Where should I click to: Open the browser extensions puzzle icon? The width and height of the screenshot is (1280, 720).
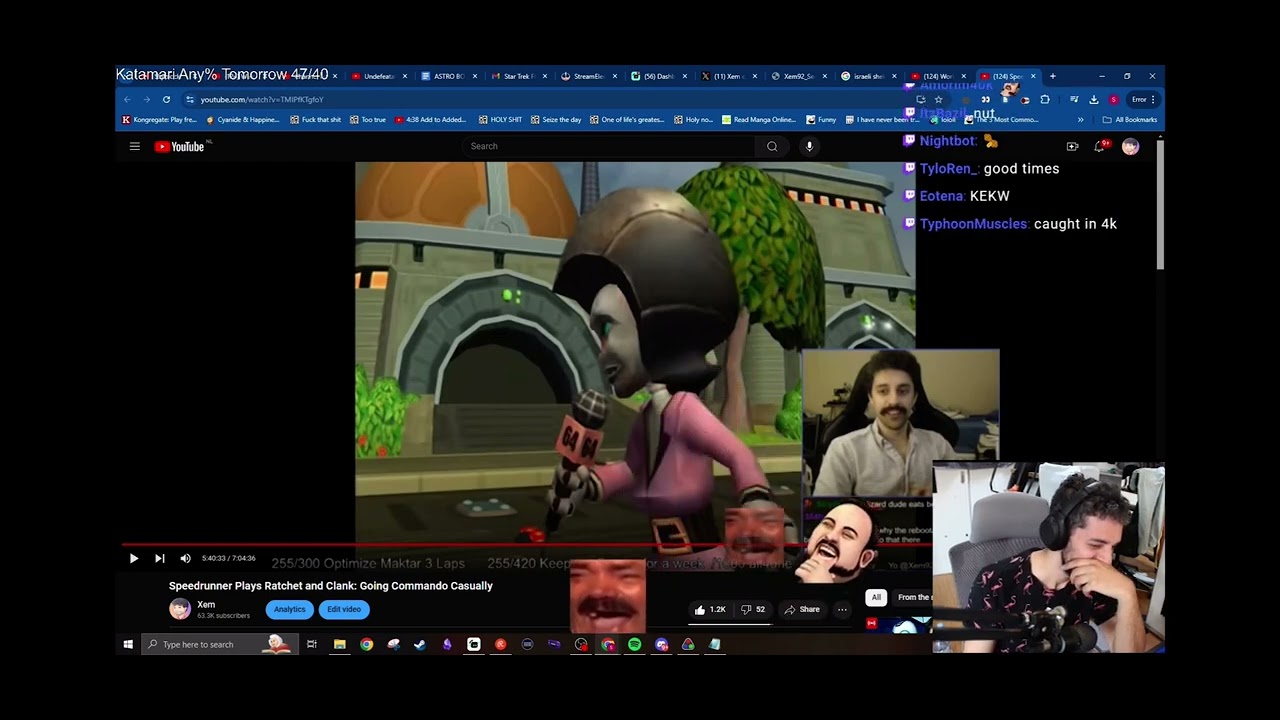click(x=1045, y=99)
